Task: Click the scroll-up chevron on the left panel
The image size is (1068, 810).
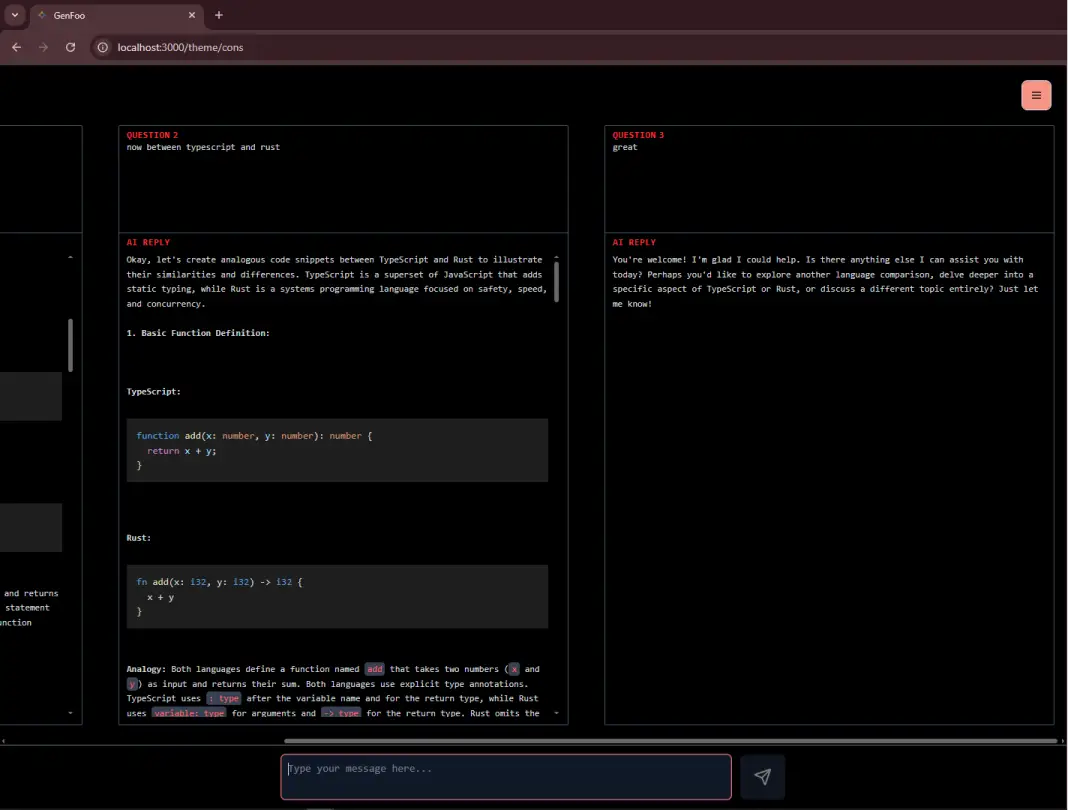Action: [69, 257]
